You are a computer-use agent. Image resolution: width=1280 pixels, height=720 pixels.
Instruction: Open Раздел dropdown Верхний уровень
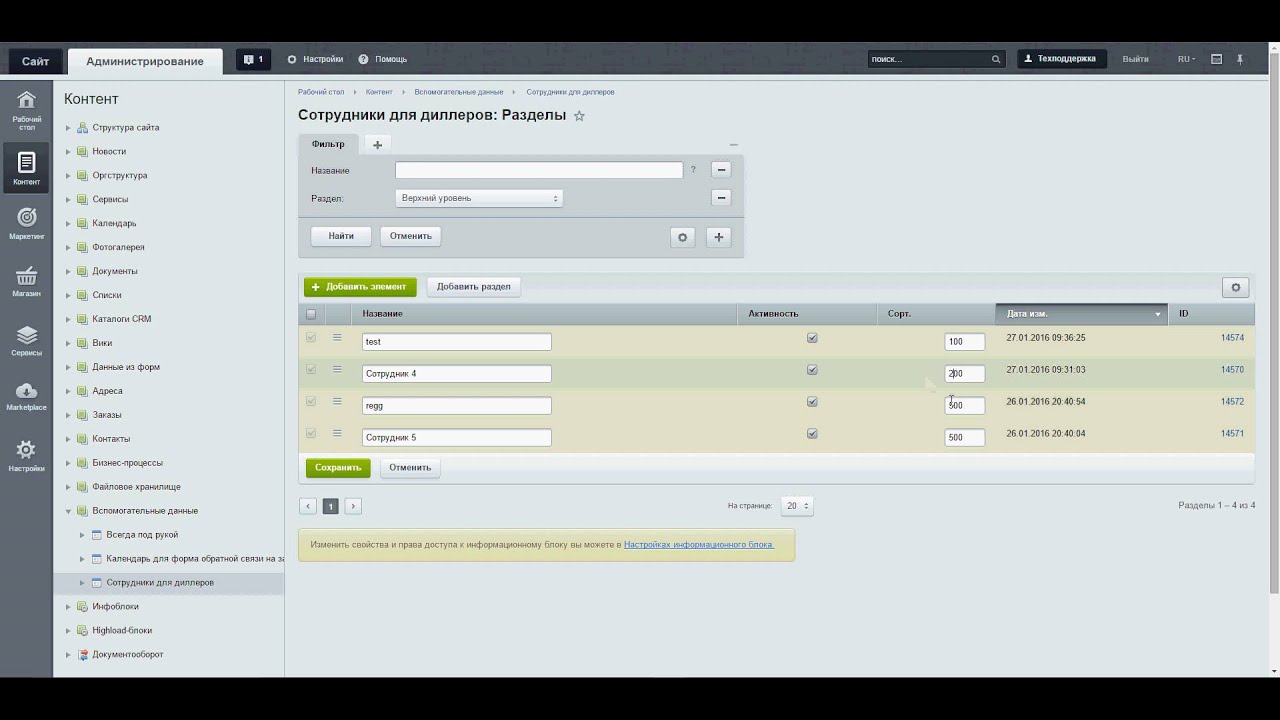point(479,198)
